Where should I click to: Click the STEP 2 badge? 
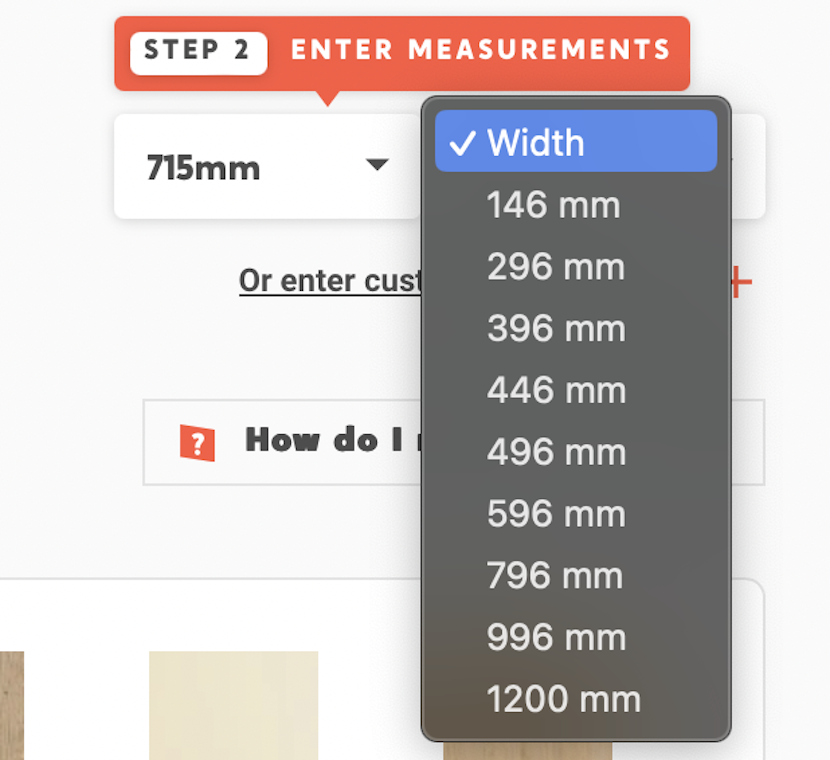click(197, 51)
